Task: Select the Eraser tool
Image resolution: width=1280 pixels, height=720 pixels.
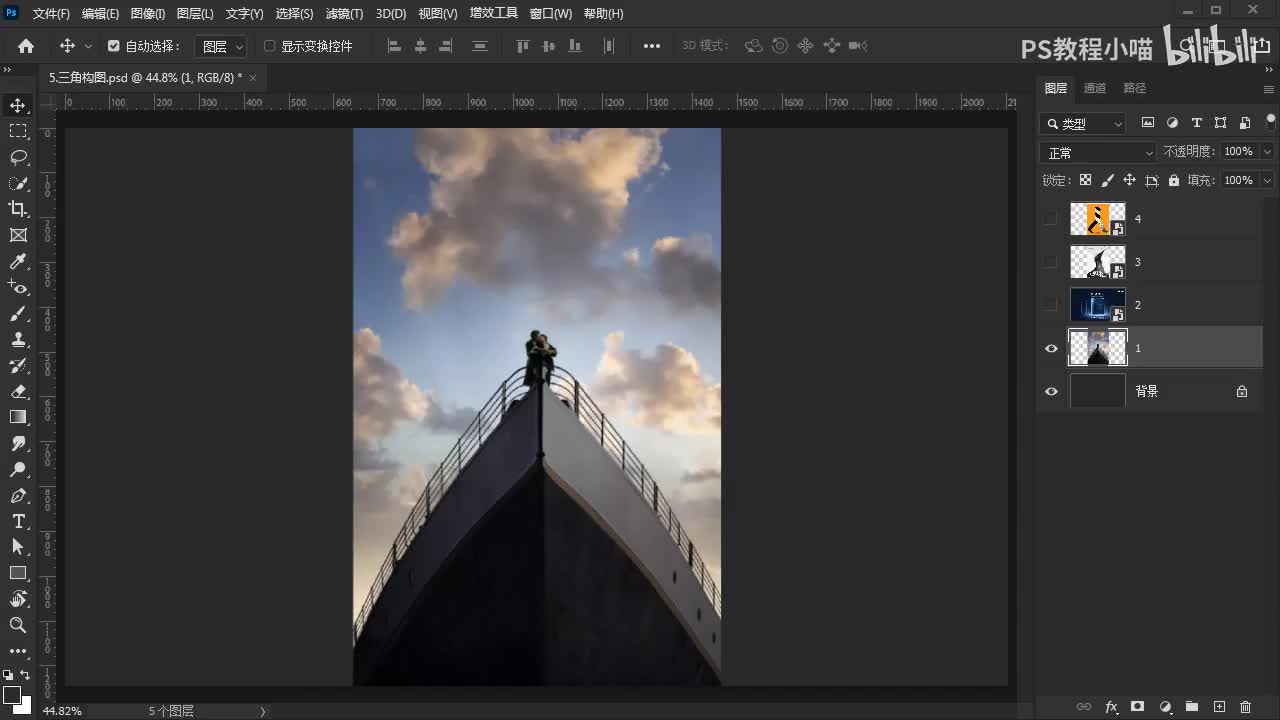Action: coord(18,391)
